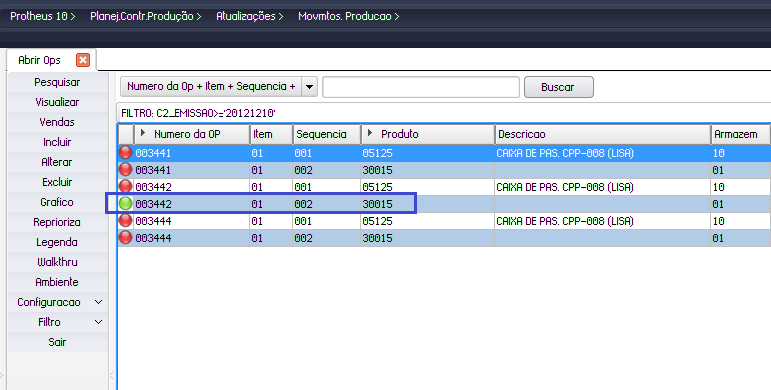This screenshot has width=771, height=390.
Task: Click red status icon of 003444 sequence 002
Action: 126,238
